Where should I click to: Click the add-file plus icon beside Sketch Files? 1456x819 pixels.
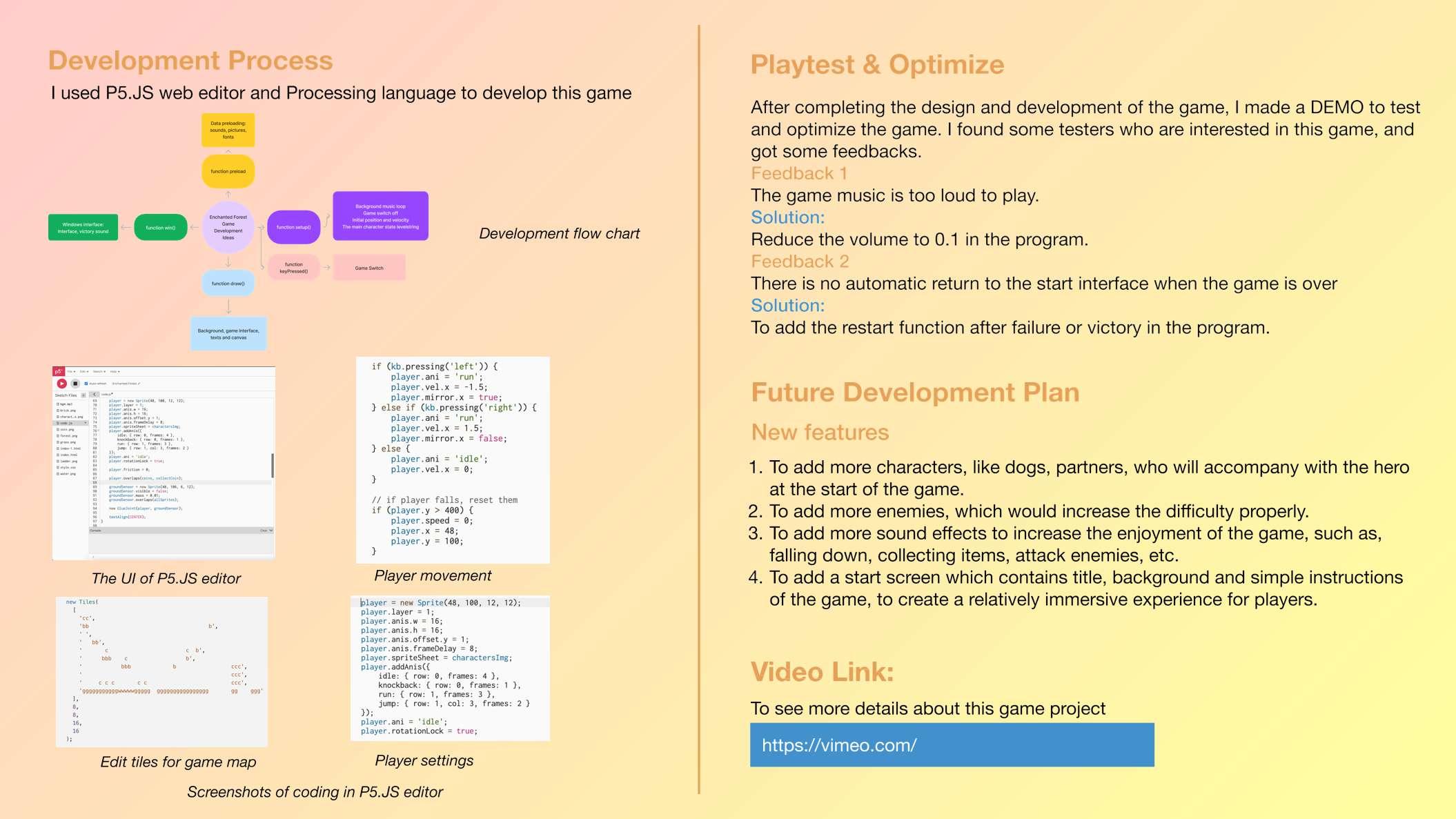(x=83, y=395)
